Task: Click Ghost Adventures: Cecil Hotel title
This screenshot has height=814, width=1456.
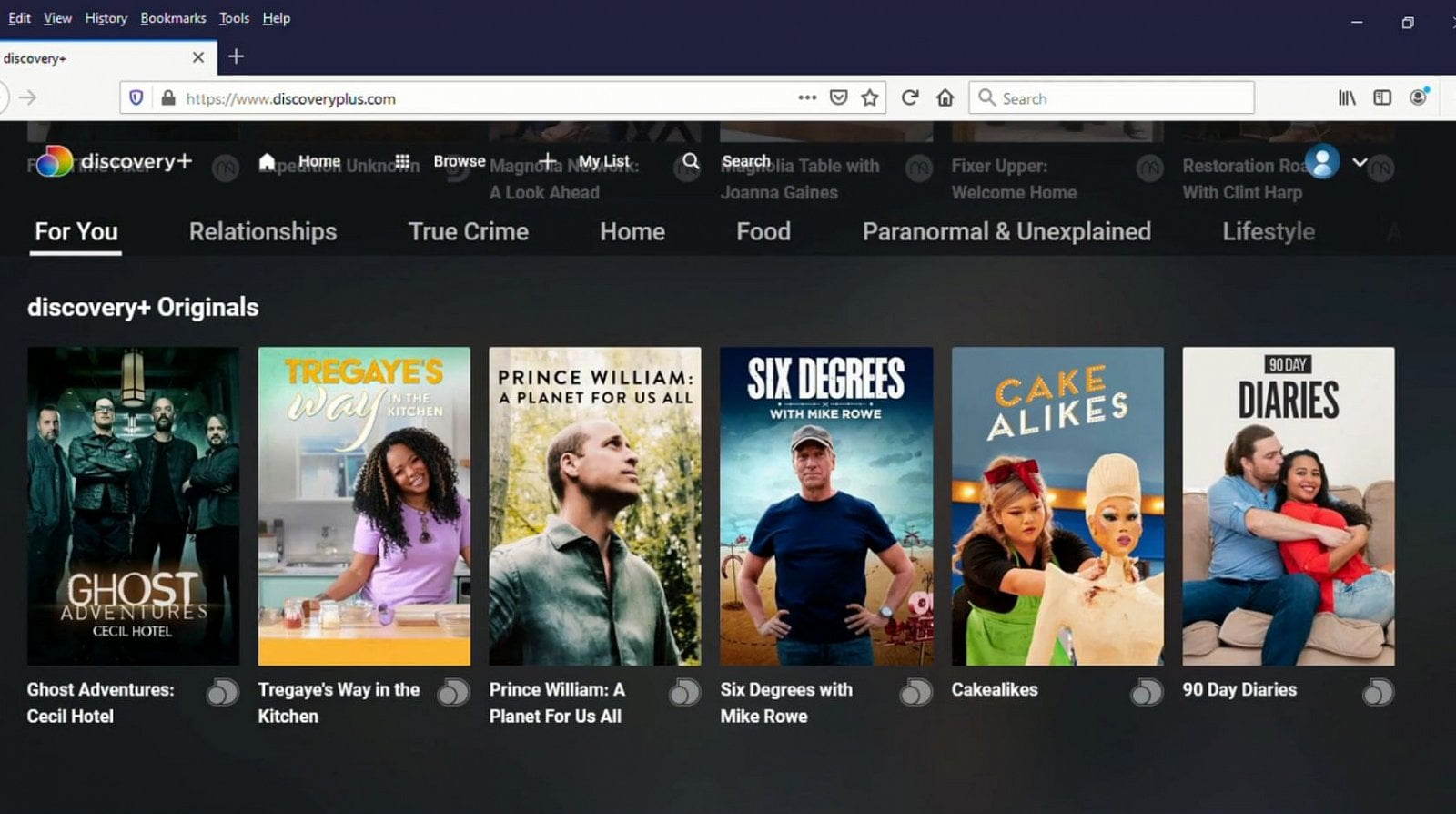Action: [x=100, y=703]
